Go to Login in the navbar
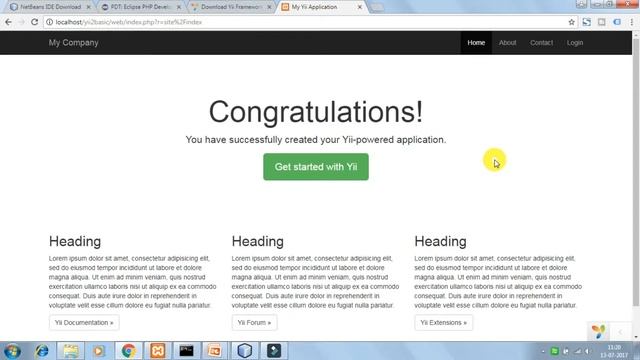Image resolution: width=640 pixels, height=360 pixels. tap(575, 42)
